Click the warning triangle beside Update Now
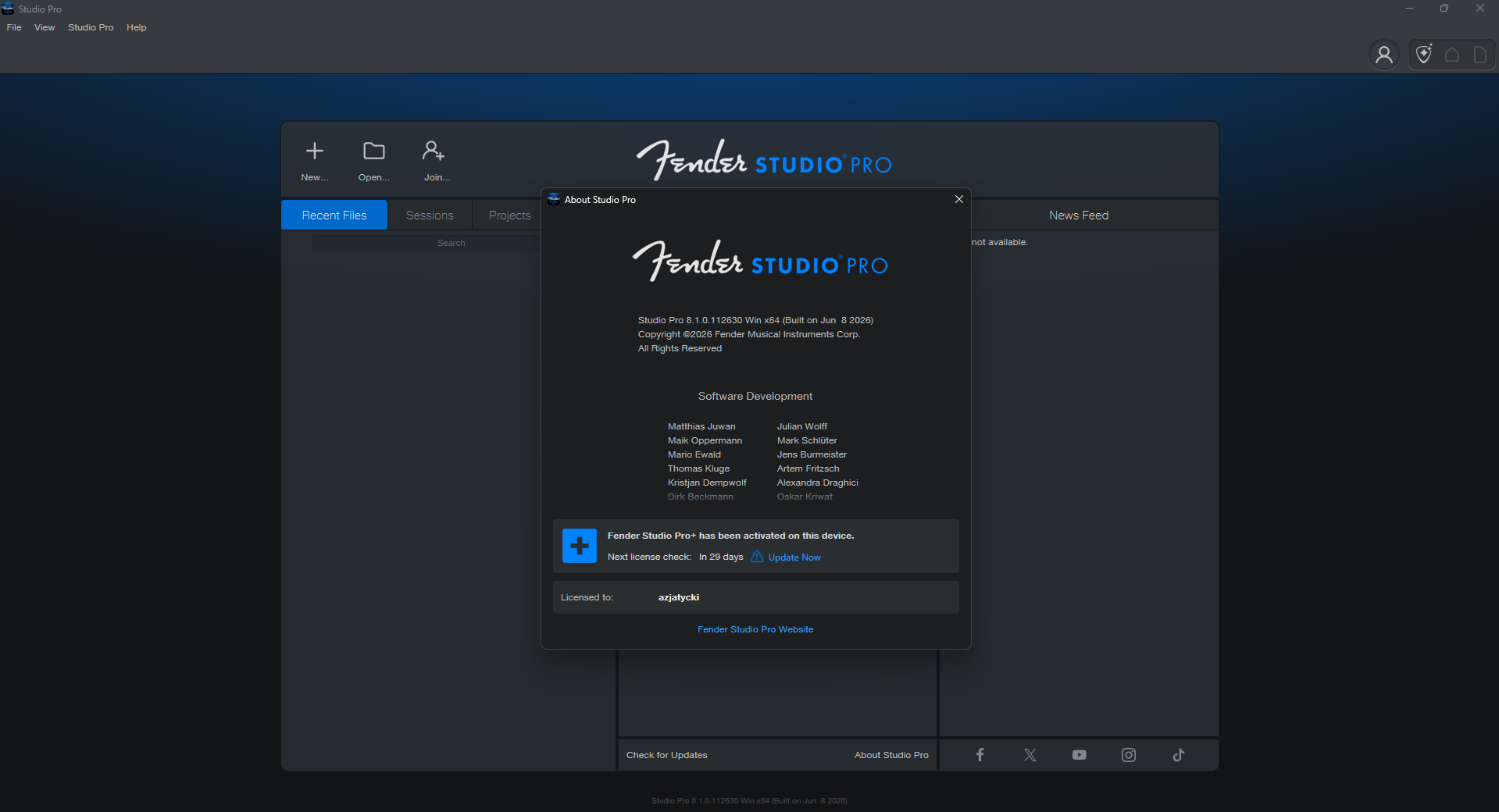 click(757, 557)
